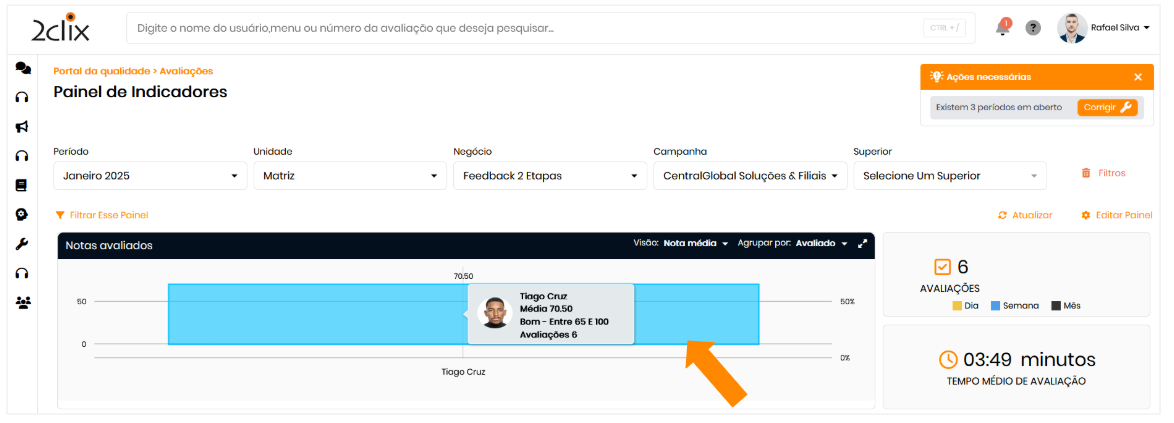1174x423 pixels.
Task: Click the wrench settings sidebar icon
Action: click(x=22, y=244)
